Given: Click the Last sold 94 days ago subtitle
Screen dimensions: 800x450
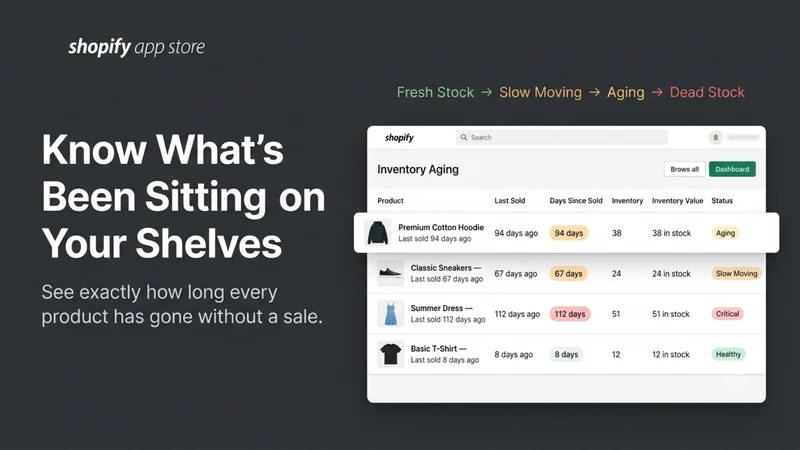Looking at the screenshot, I should [435, 239].
